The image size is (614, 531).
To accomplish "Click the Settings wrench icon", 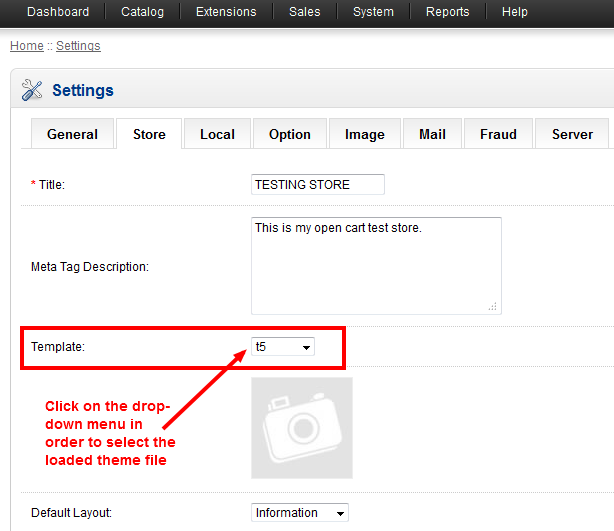I will click(x=32, y=91).
